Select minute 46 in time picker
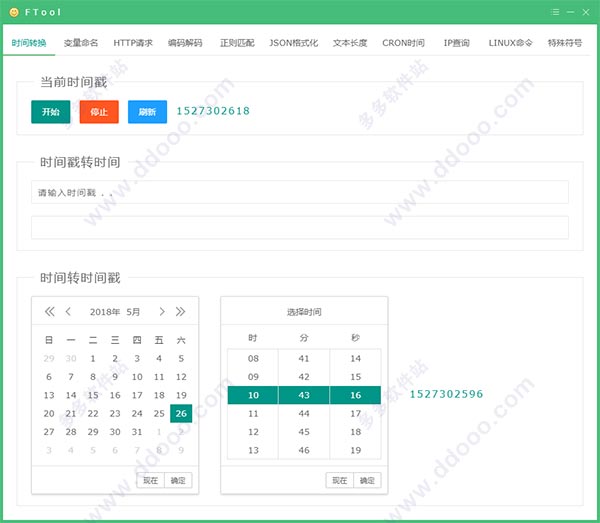 [304, 450]
